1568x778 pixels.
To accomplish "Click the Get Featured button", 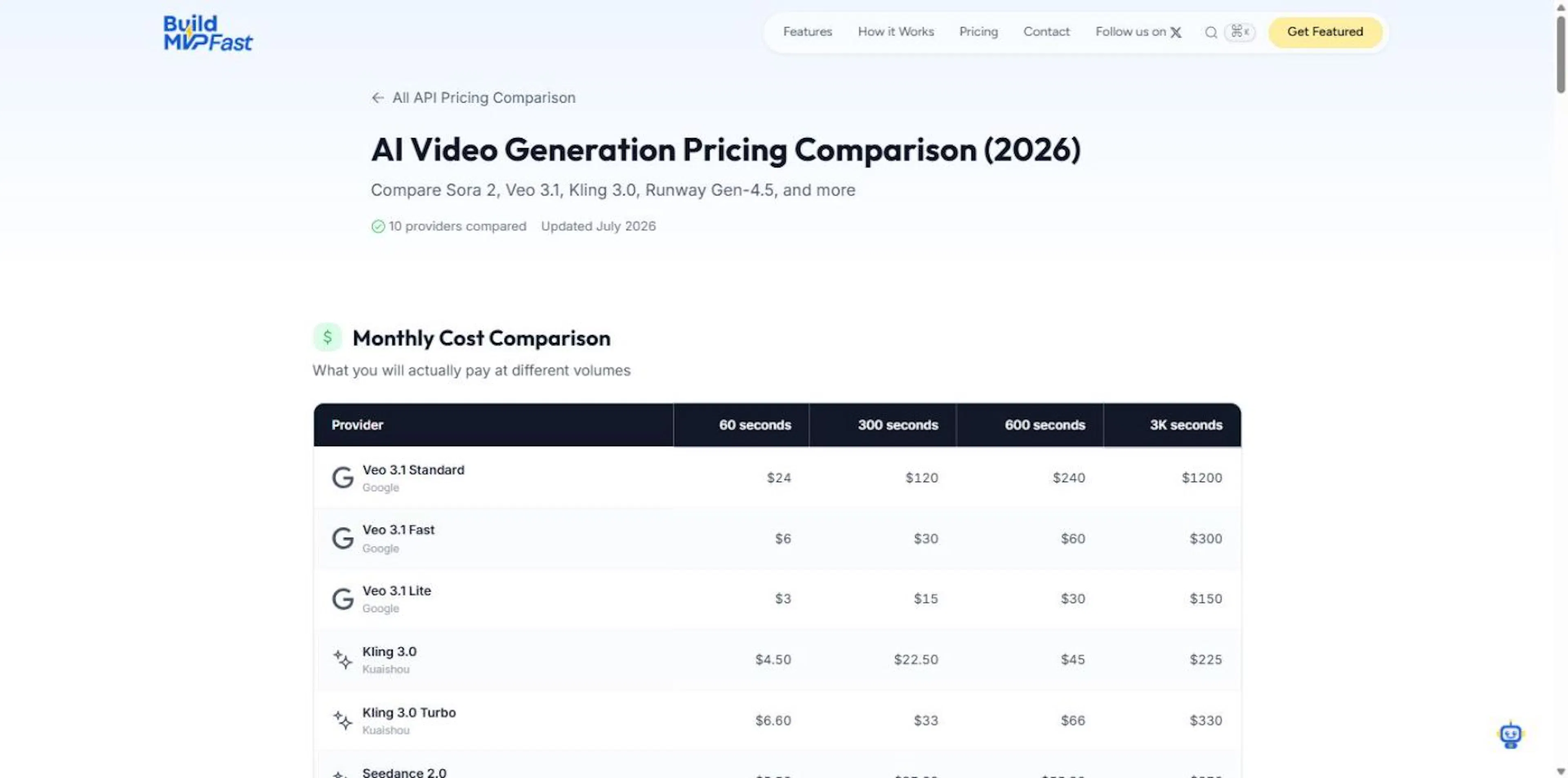I will 1325,31.
